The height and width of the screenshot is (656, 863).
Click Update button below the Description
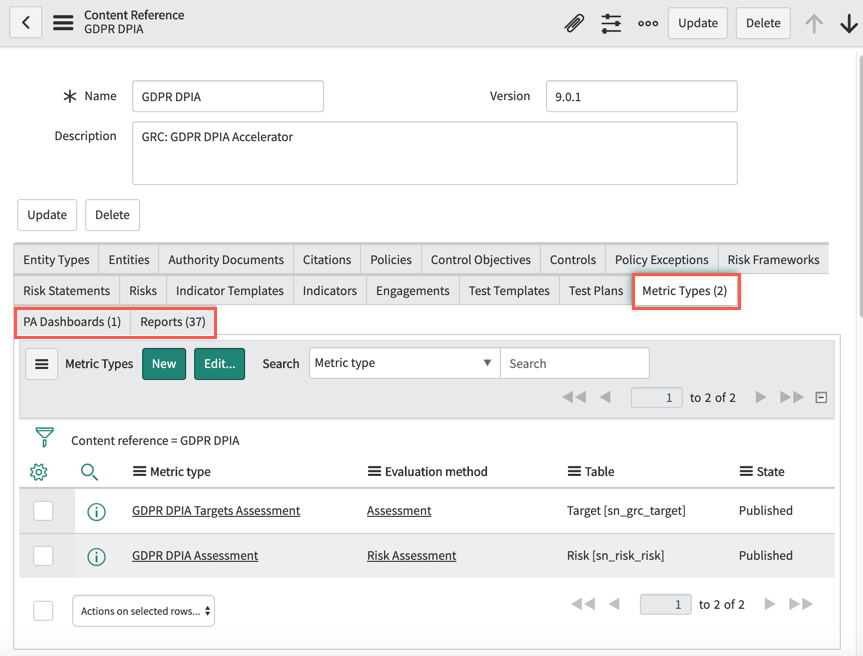pyautogui.click(x=47, y=215)
